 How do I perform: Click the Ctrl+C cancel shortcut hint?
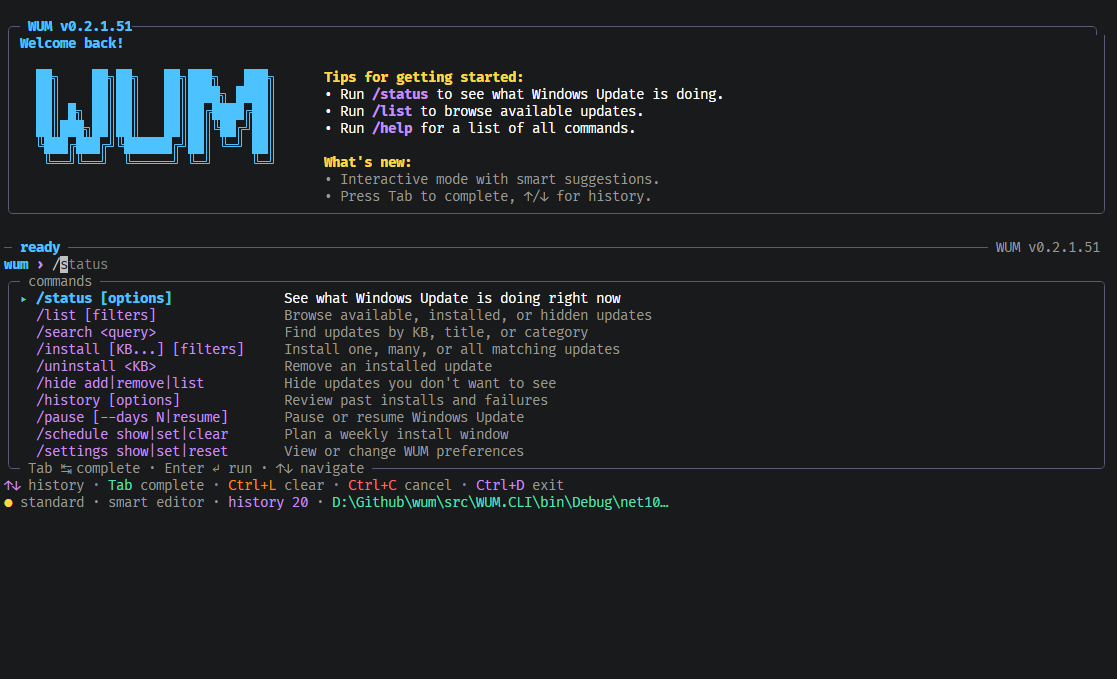(x=400, y=485)
